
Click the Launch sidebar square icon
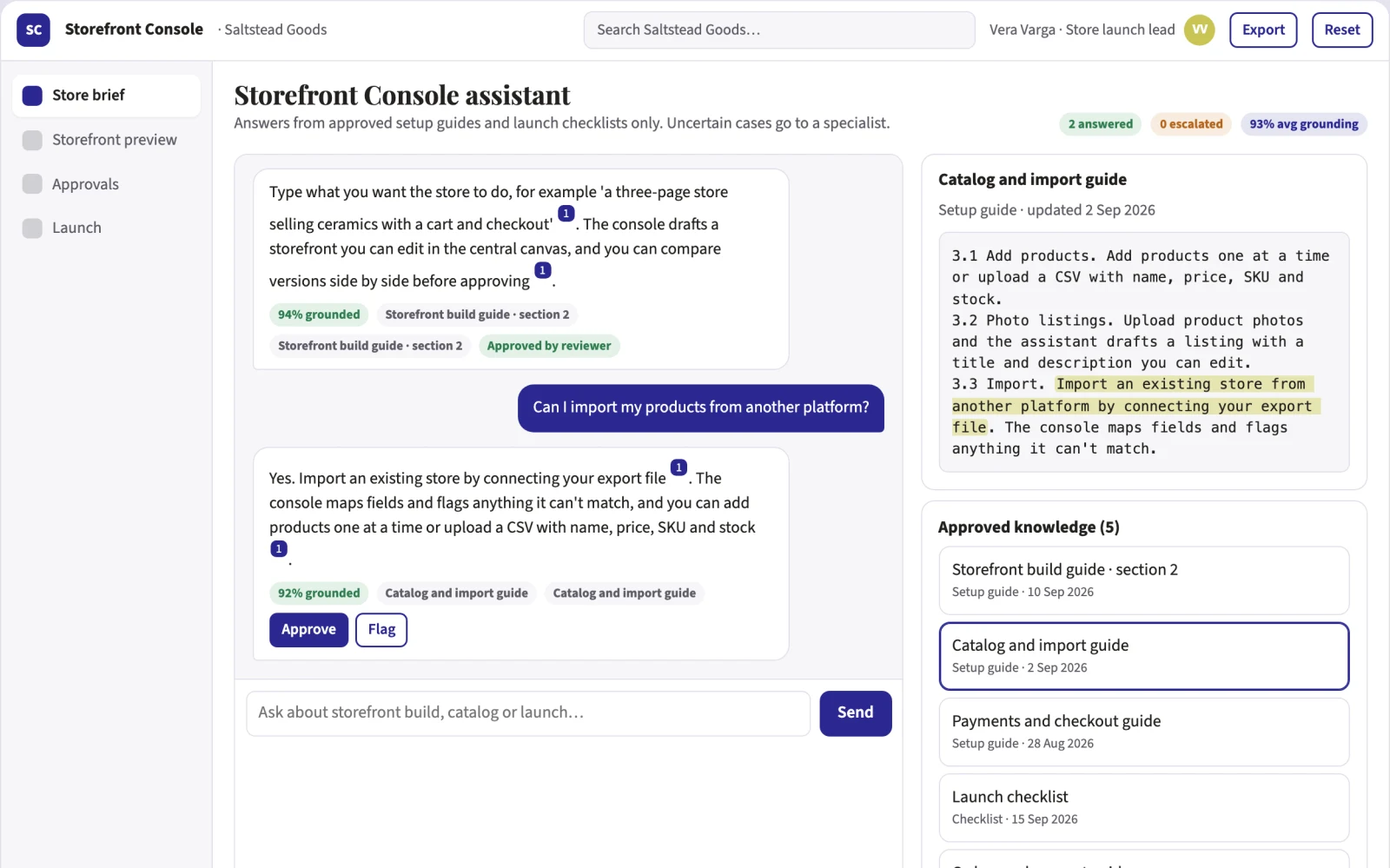pos(32,229)
